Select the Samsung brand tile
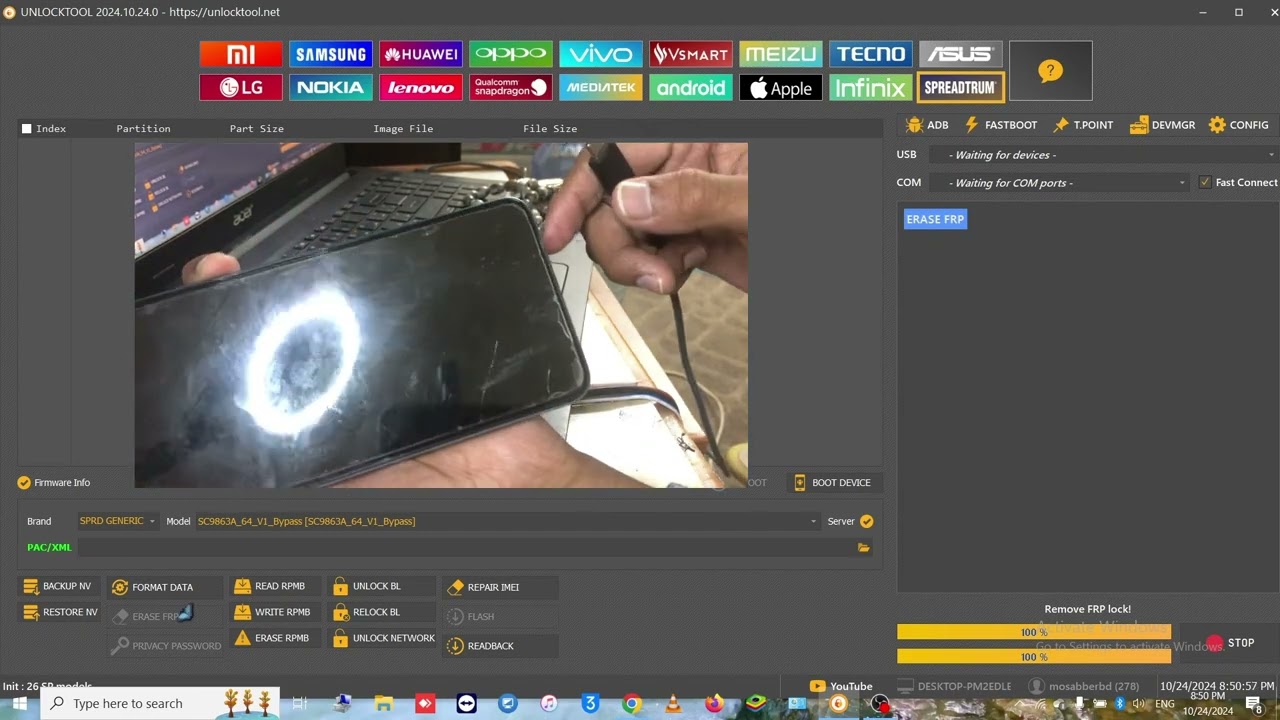Viewport: 1280px width, 720px height. click(331, 54)
